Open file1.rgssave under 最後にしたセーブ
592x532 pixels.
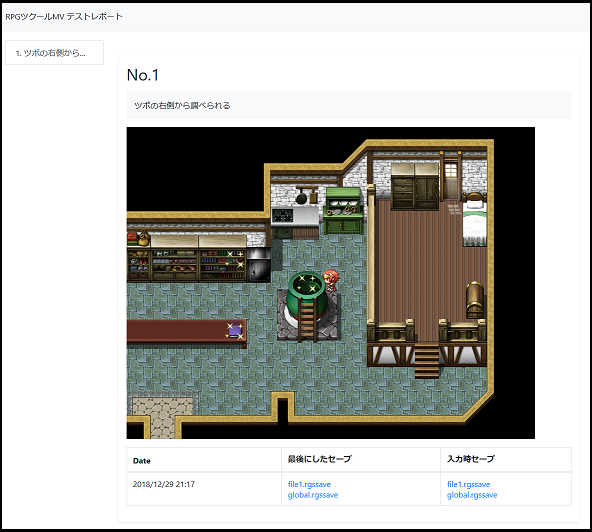pos(309,484)
